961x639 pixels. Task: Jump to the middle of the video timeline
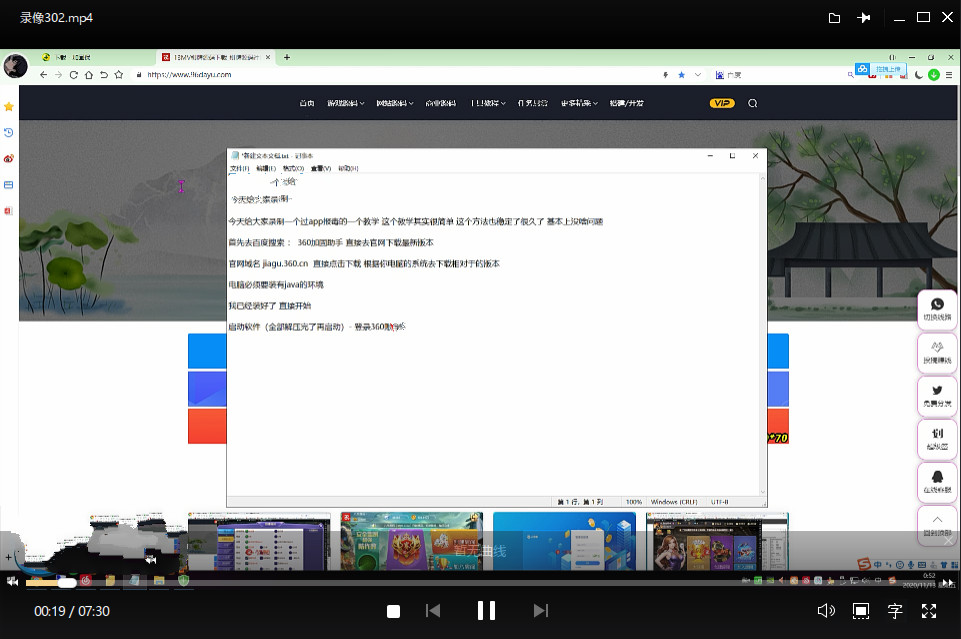480,583
